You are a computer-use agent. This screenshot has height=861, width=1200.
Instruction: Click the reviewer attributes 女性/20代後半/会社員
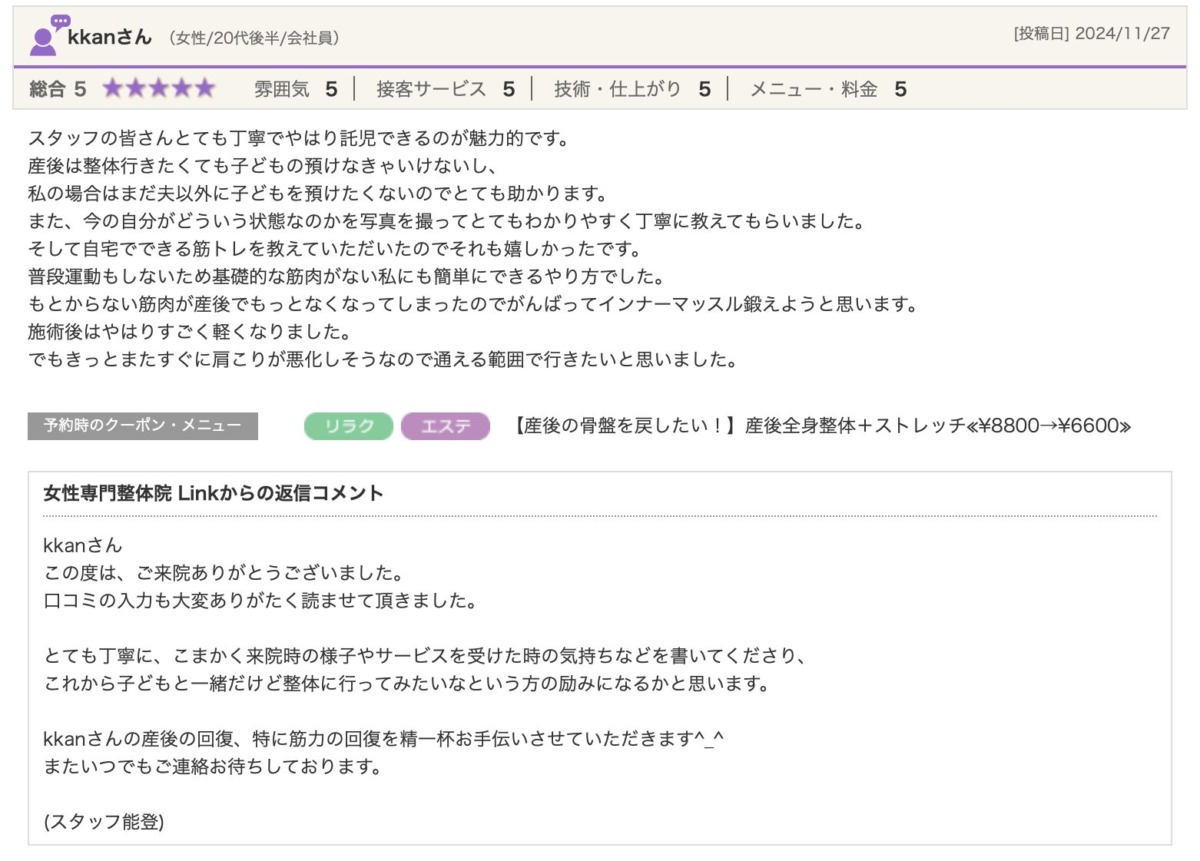coord(254,38)
